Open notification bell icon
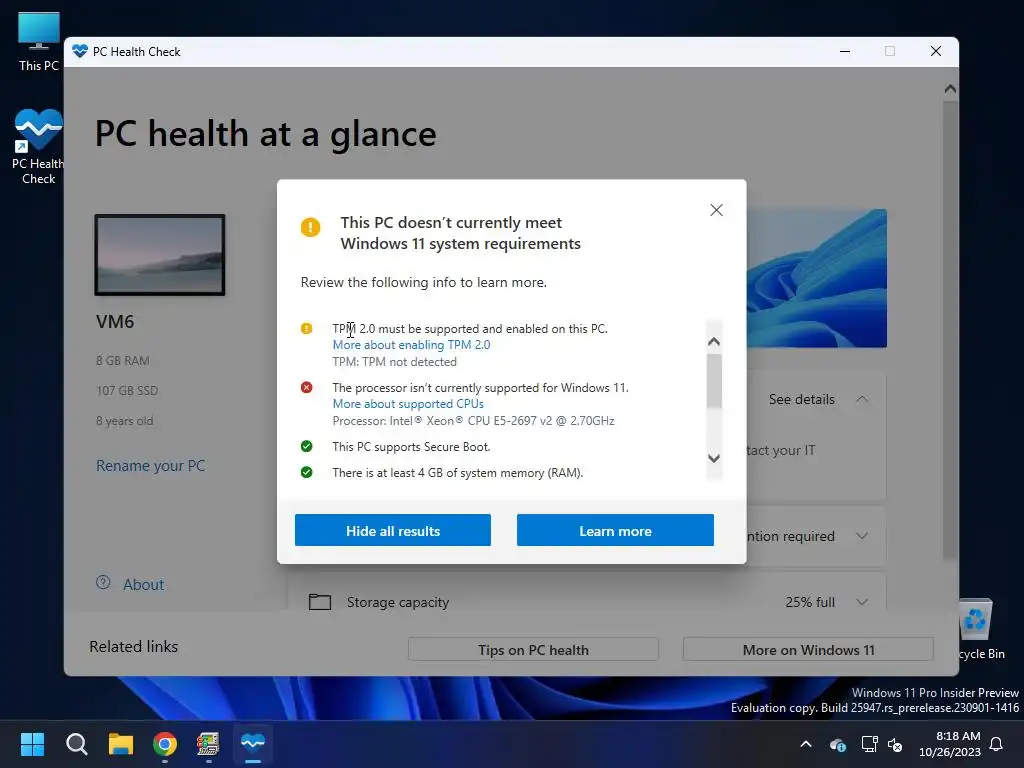Image resolution: width=1024 pixels, height=768 pixels. pos(997,744)
